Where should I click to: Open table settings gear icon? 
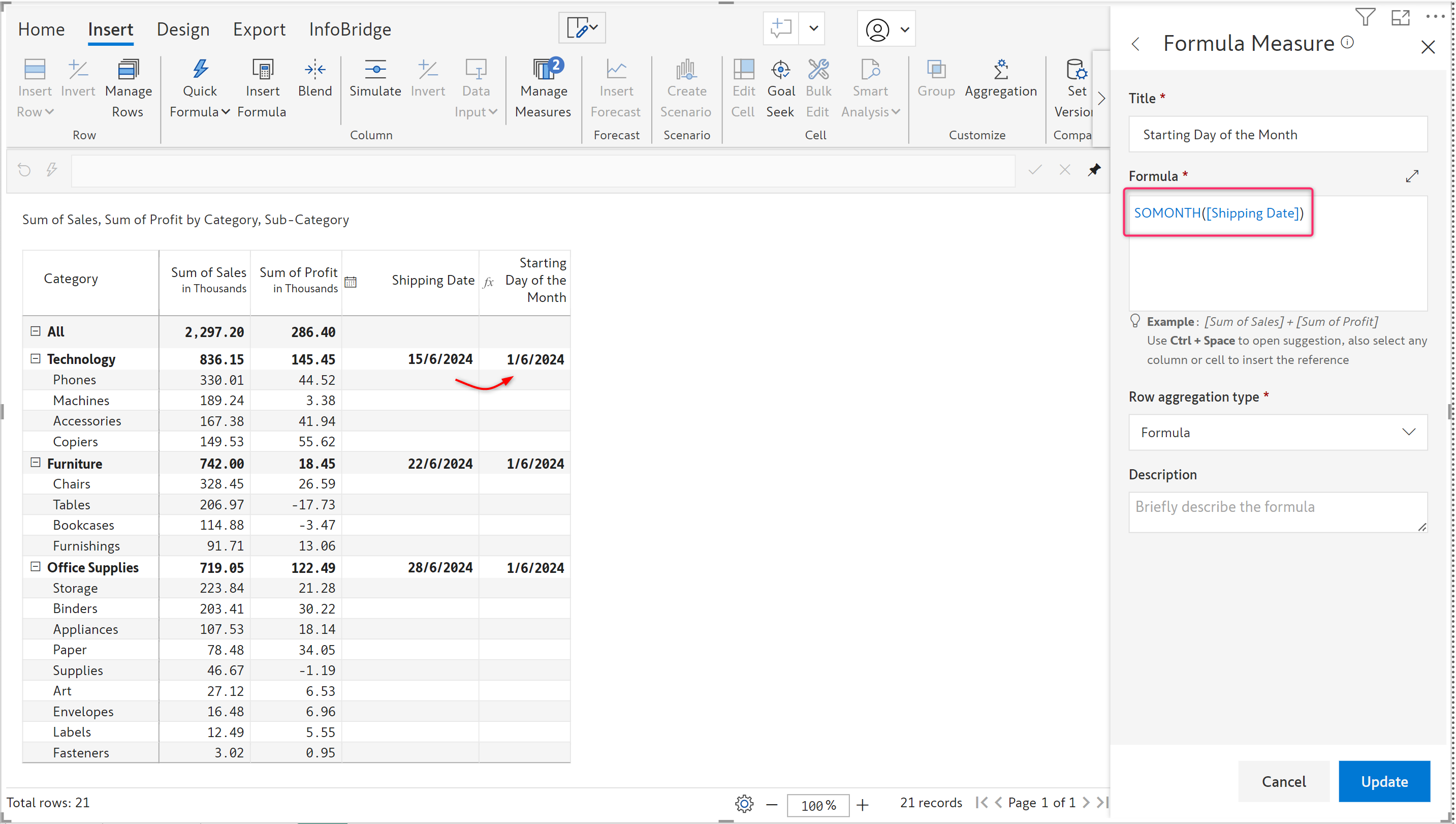point(744,803)
